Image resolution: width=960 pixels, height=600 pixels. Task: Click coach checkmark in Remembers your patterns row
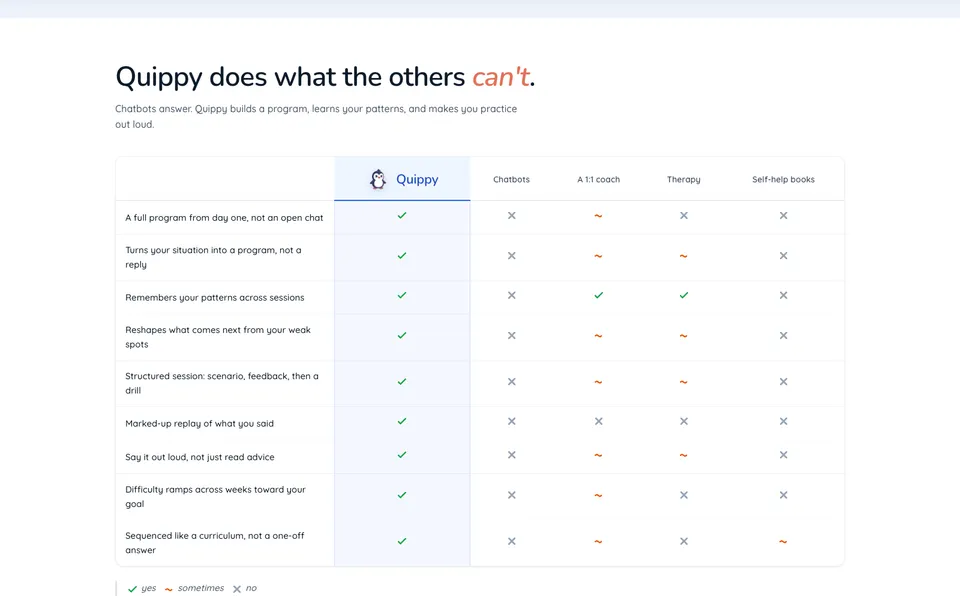[598, 295]
